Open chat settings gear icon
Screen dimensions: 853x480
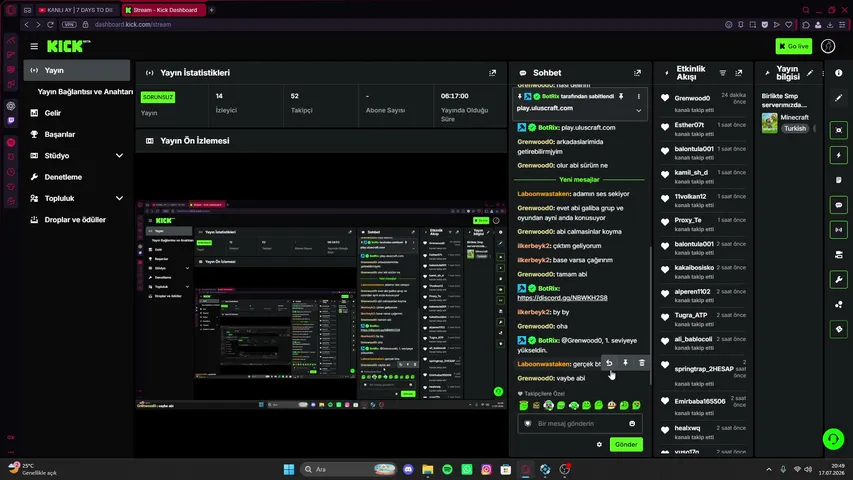(x=599, y=445)
